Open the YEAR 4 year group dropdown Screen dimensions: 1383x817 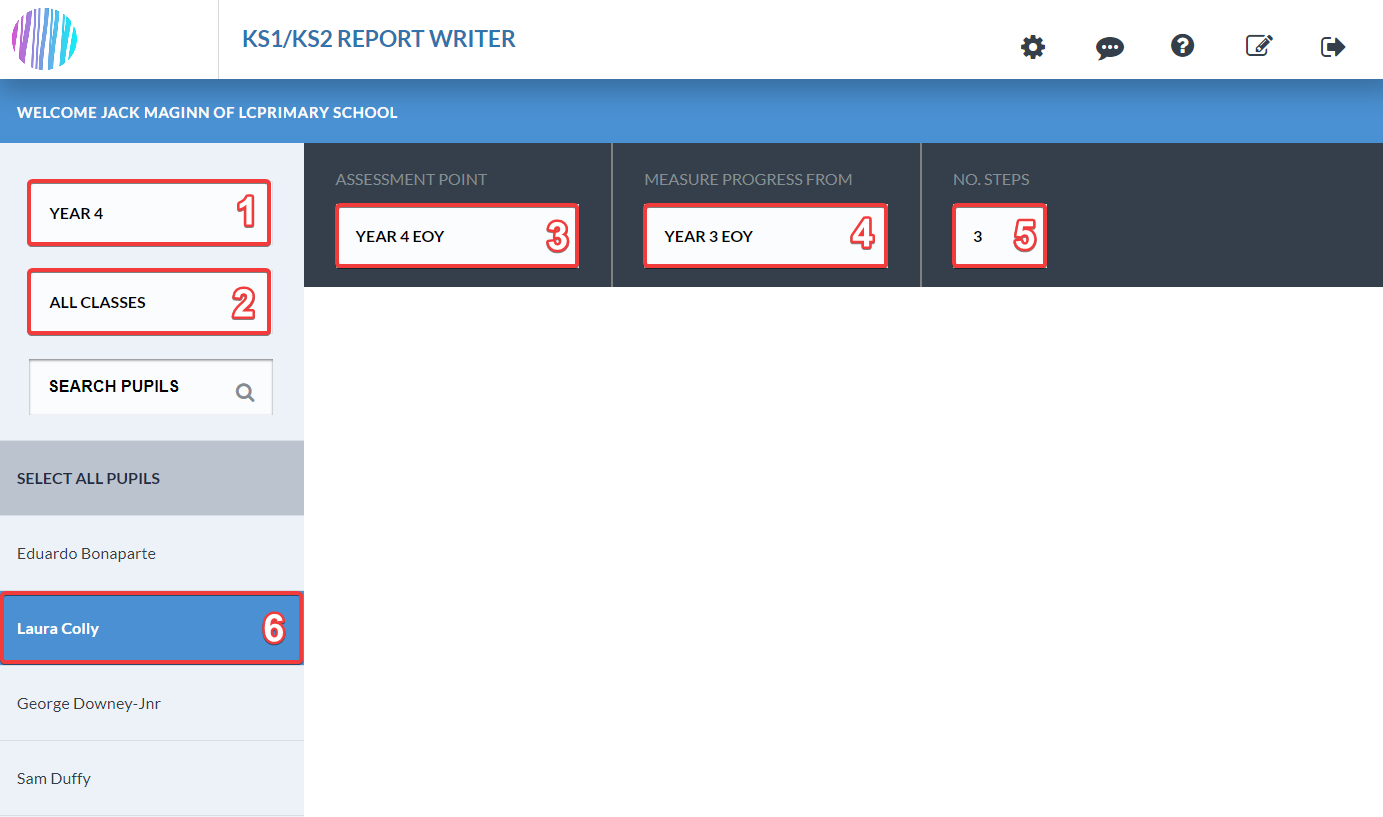click(149, 213)
